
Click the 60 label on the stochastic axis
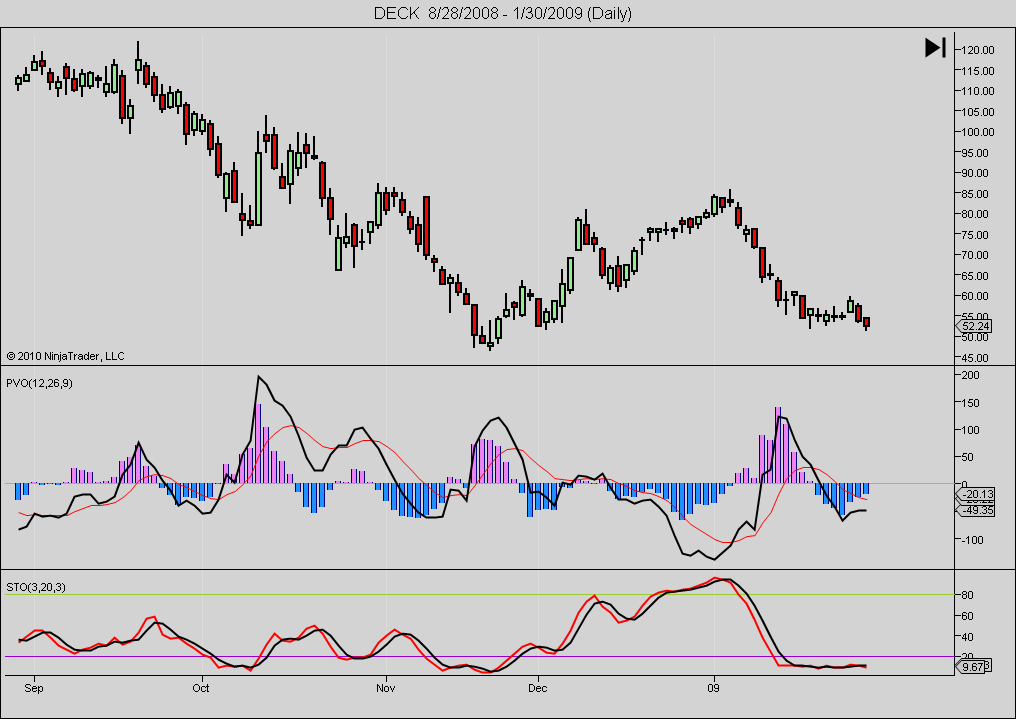pos(967,616)
